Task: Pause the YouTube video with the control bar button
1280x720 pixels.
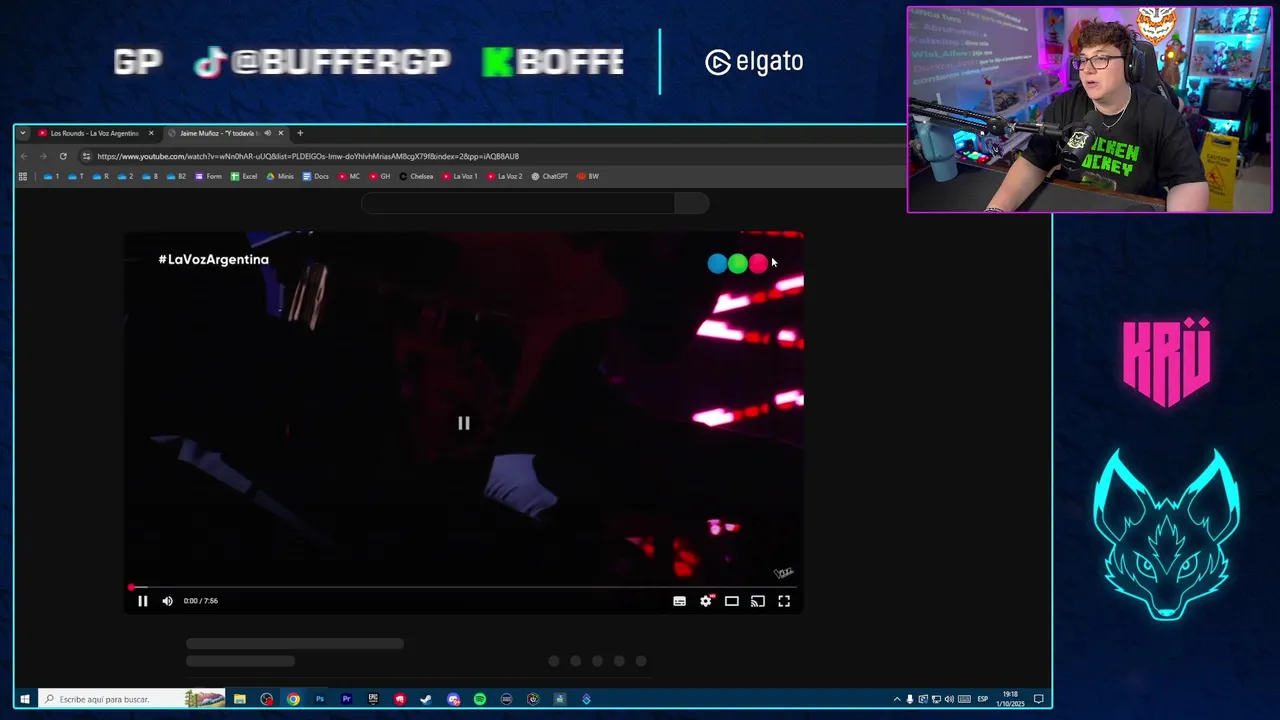Action: pyautogui.click(x=142, y=601)
